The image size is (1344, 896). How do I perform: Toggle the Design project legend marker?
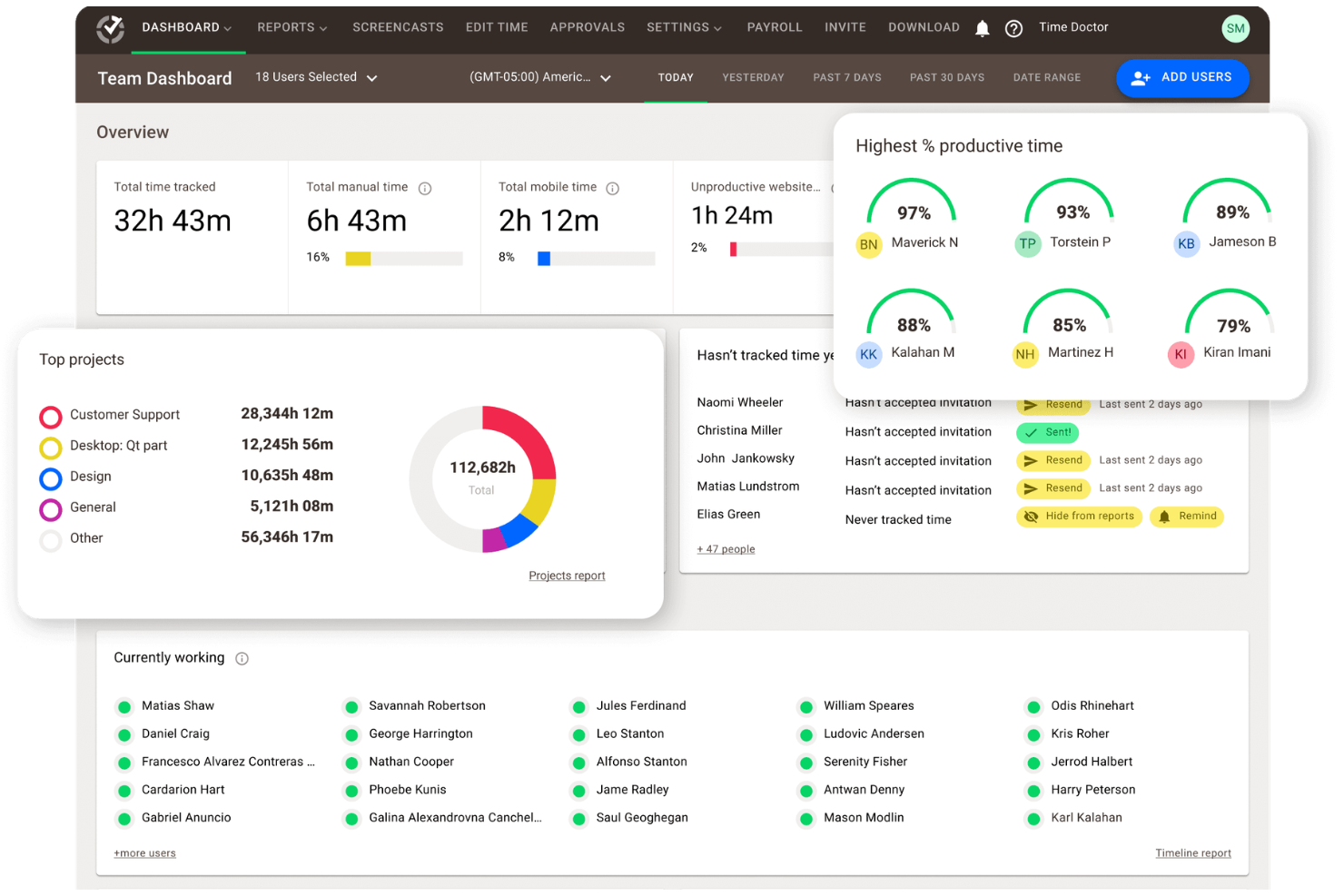pos(50,478)
